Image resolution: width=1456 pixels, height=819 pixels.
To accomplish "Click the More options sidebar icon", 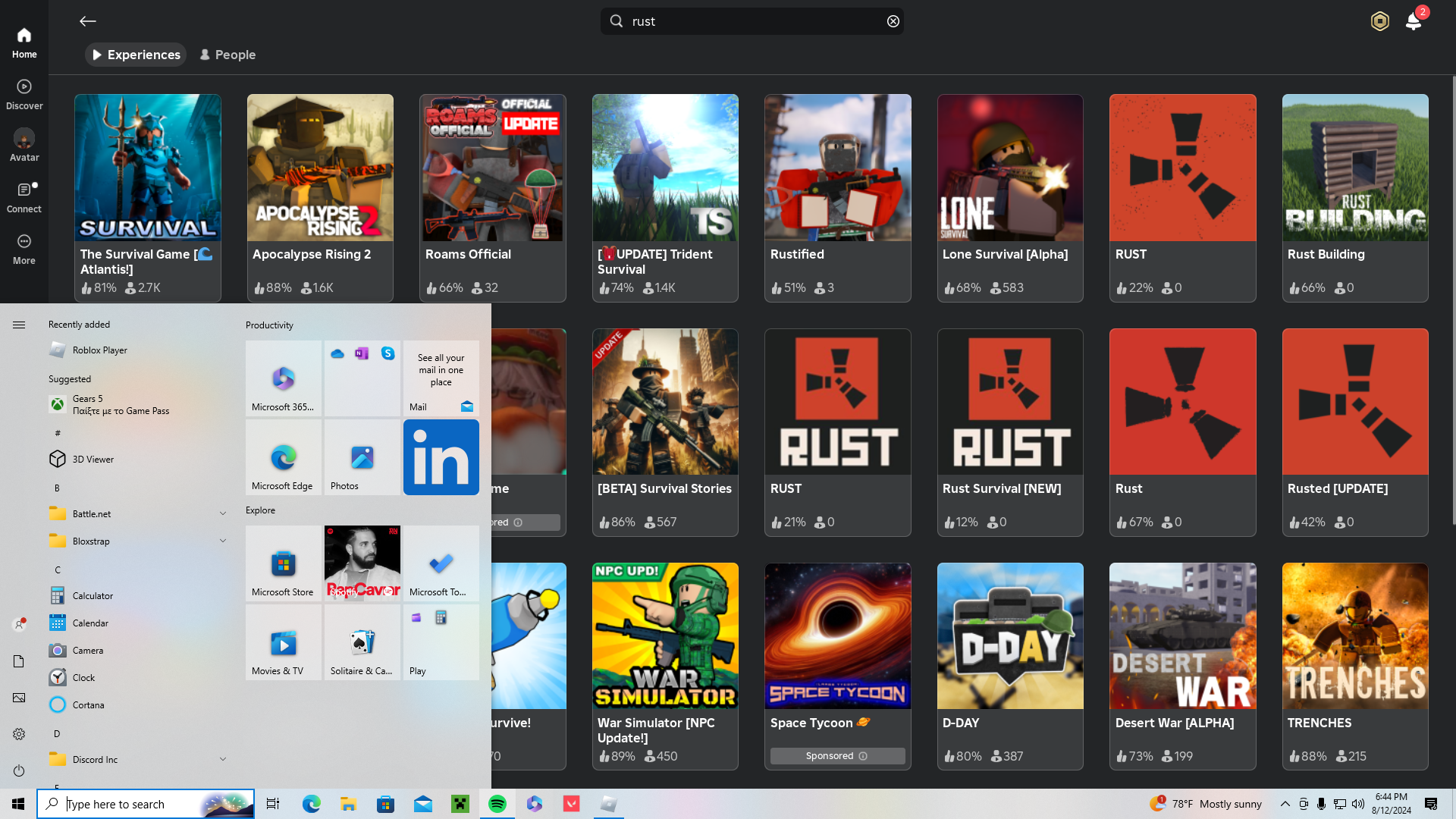I will coord(24,241).
